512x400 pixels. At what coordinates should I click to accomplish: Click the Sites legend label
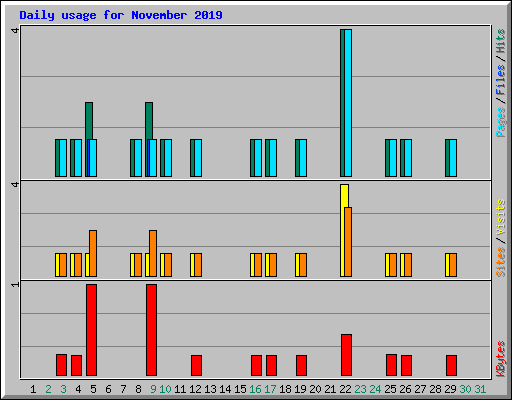500,262
